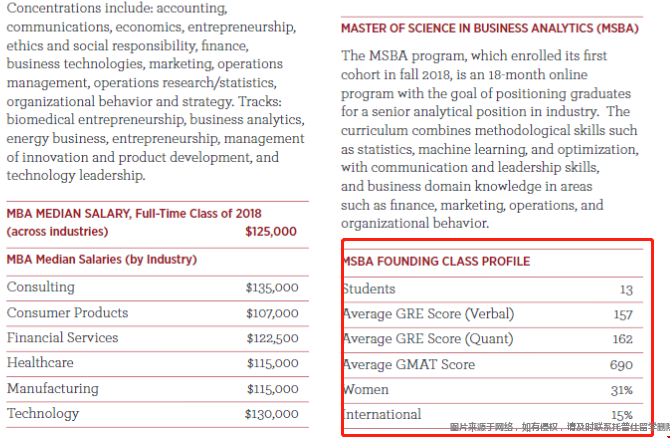The image size is (670, 438).
Task: Select the Women 31% value
Action: [622, 390]
